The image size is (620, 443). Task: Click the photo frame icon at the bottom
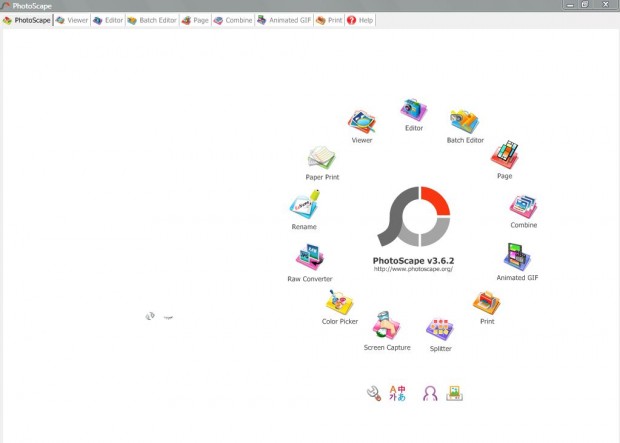pyautogui.click(x=454, y=394)
